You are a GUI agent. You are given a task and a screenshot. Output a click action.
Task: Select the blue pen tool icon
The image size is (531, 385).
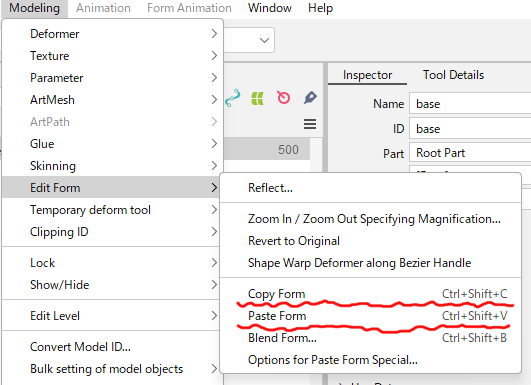[310, 98]
